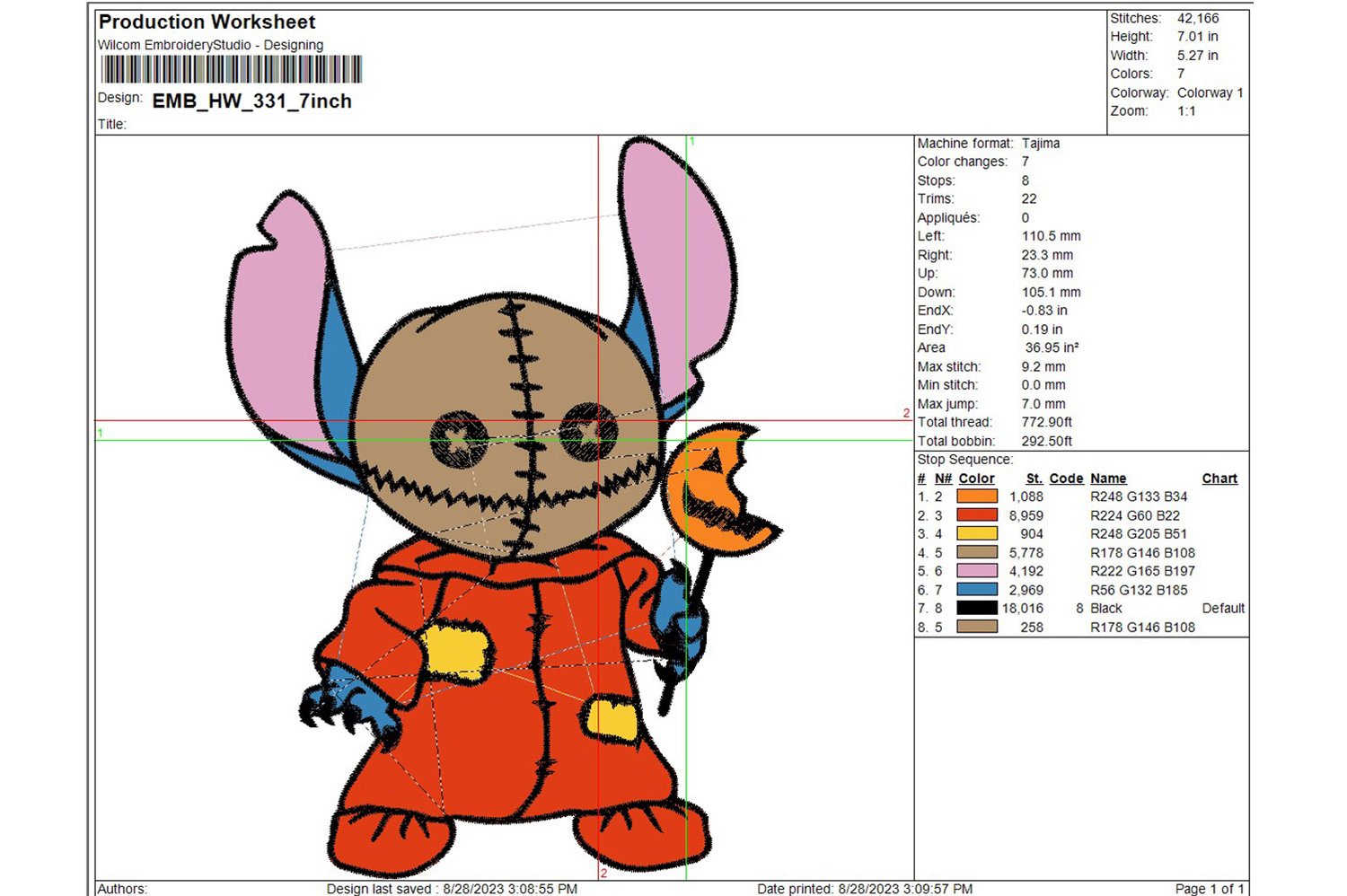Select the stitches total '42,166'
The width and height of the screenshot is (1347, 896).
tap(1198, 18)
